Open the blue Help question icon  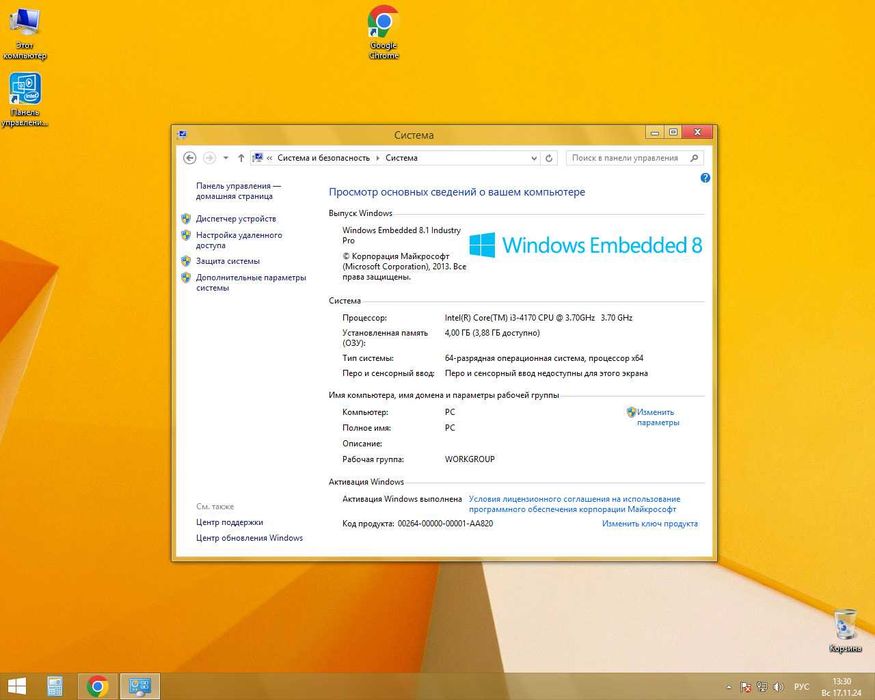click(x=705, y=178)
